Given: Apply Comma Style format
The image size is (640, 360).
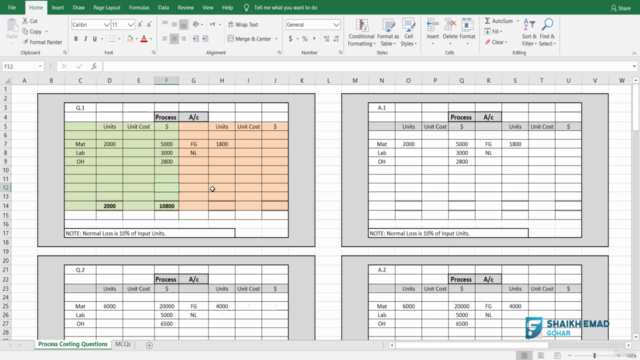Looking at the screenshot, I should [x=314, y=39].
